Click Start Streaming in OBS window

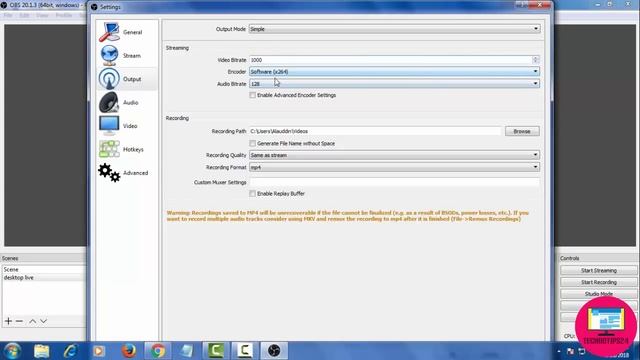tap(598, 271)
